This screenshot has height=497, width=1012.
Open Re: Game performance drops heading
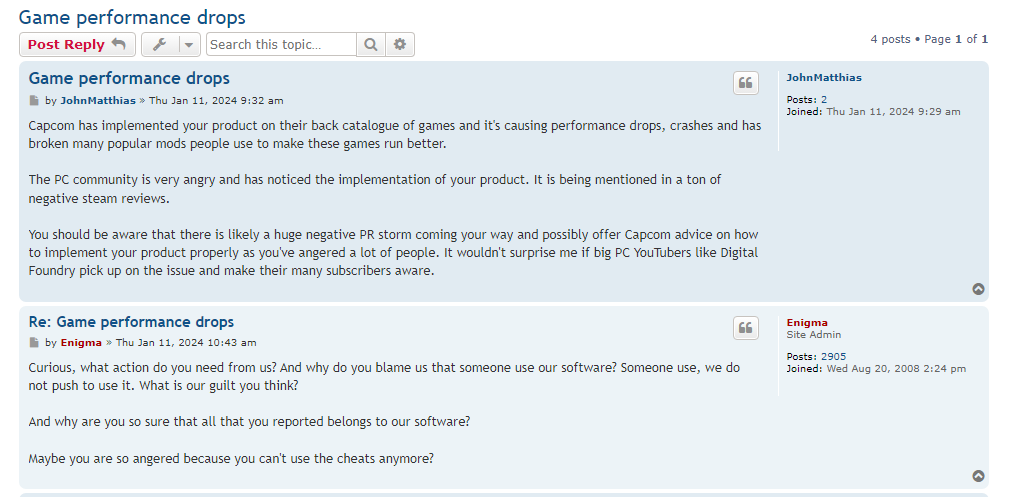click(131, 322)
